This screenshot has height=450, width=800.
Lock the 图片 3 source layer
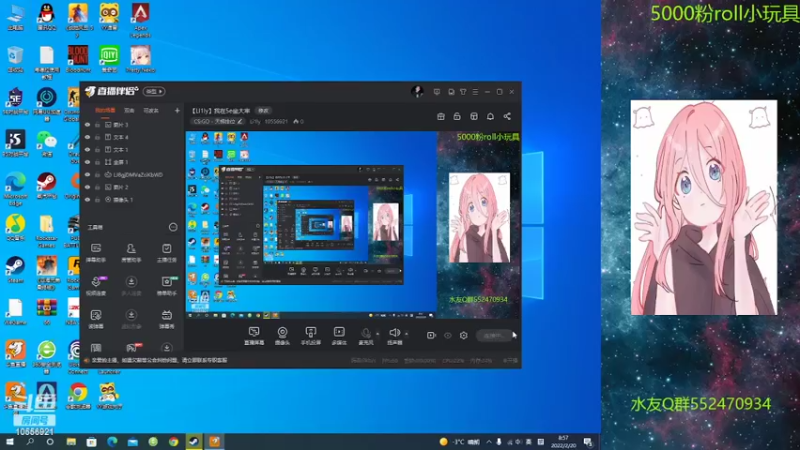tap(97, 124)
